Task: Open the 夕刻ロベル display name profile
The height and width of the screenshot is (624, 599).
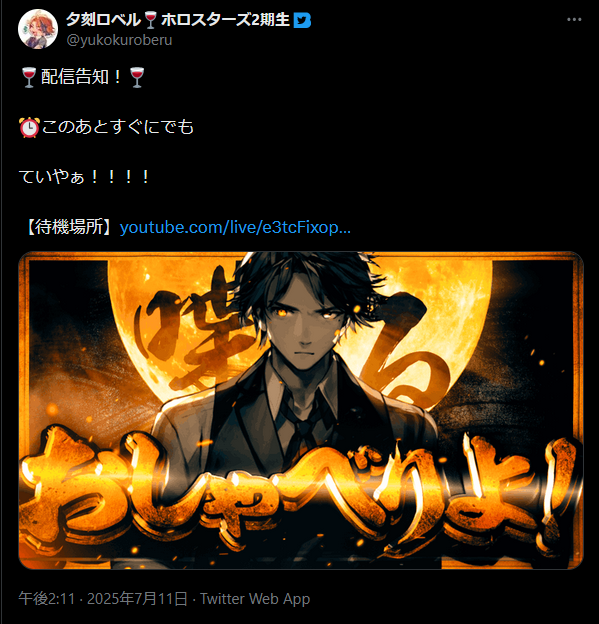Action: (103, 20)
